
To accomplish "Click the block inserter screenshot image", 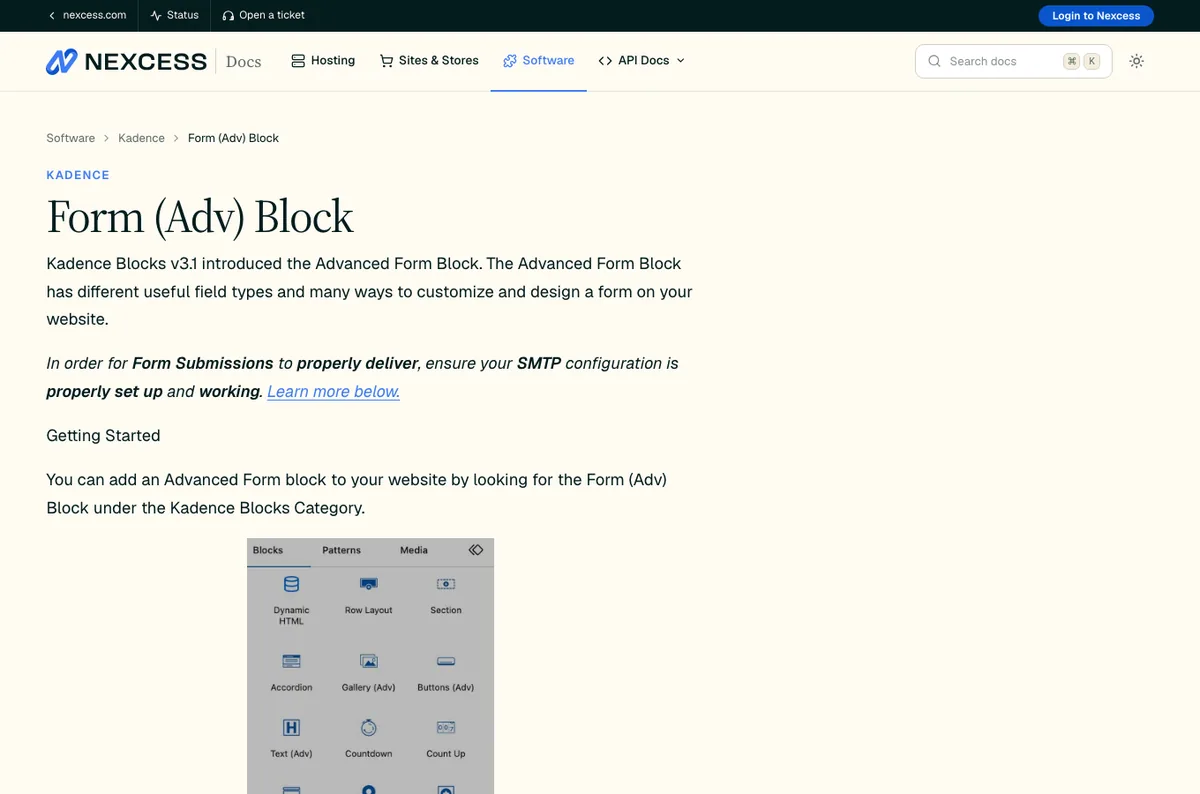I will coord(370,666).
